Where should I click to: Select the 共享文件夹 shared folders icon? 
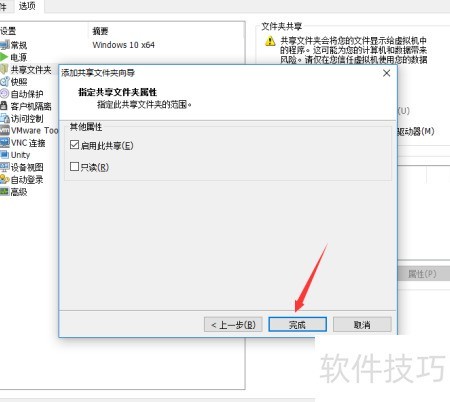click(x=4, y=69)
